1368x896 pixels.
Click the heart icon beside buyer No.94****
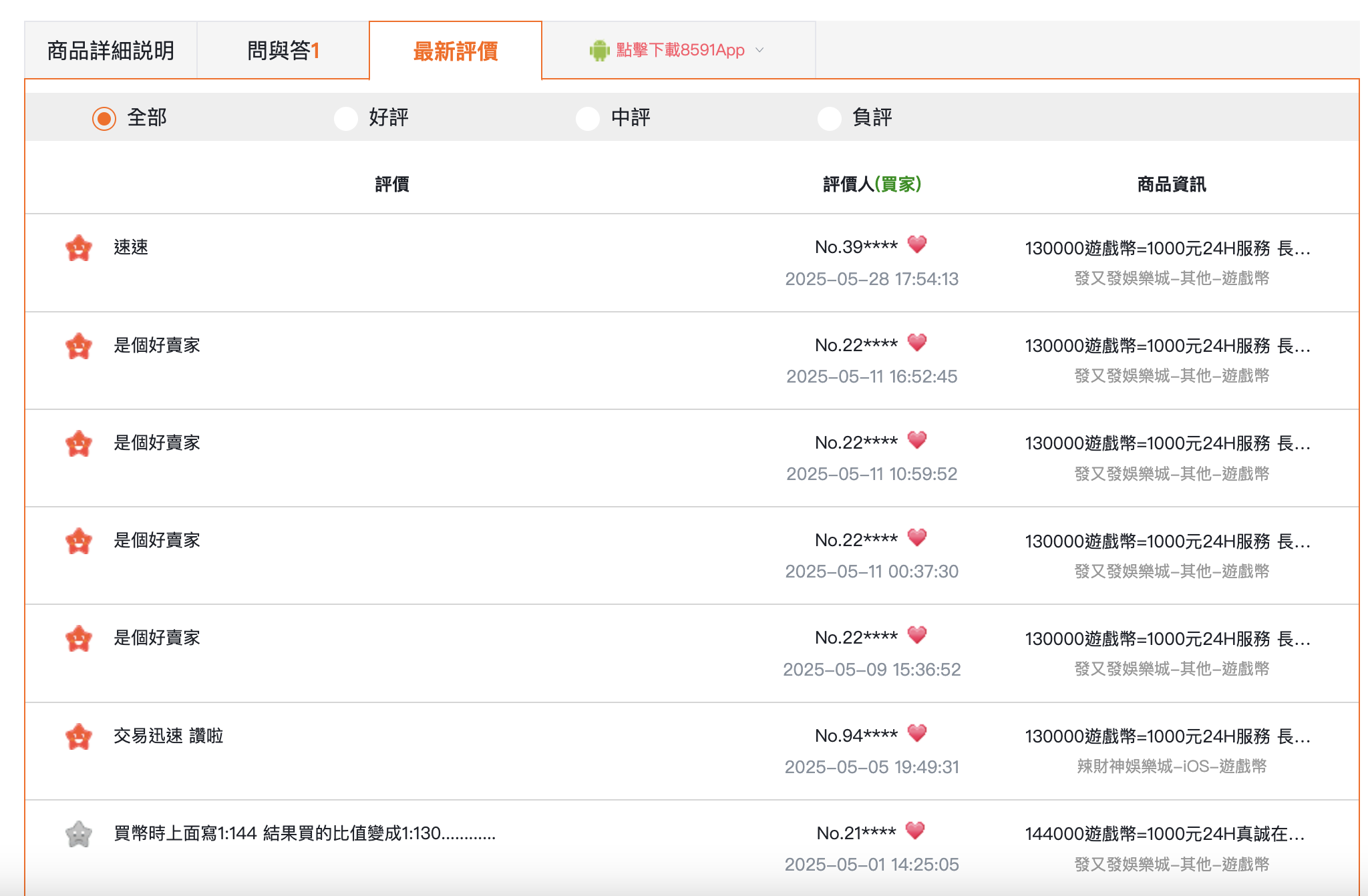(917, 734)
